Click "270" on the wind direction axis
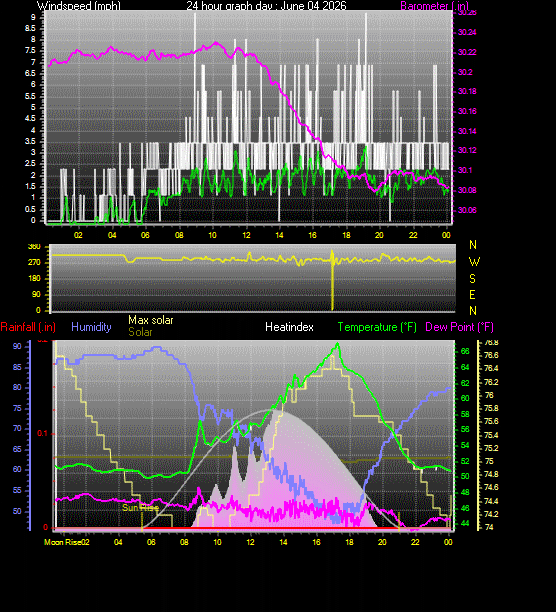This screenshot has height=612, width=556. point(34,262)
